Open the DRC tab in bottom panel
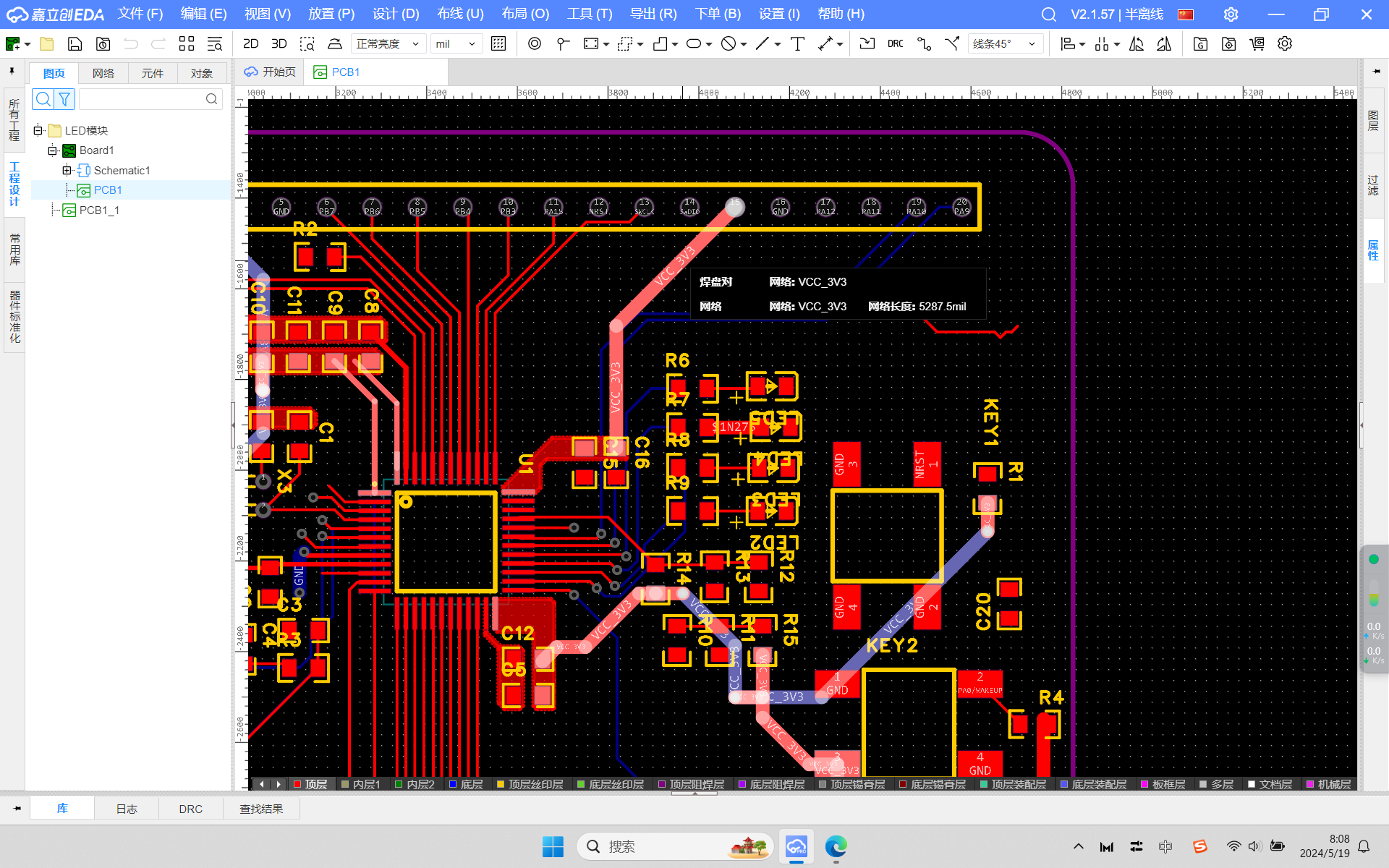Screen dimensions: 1389x868 tap(190, 809)
